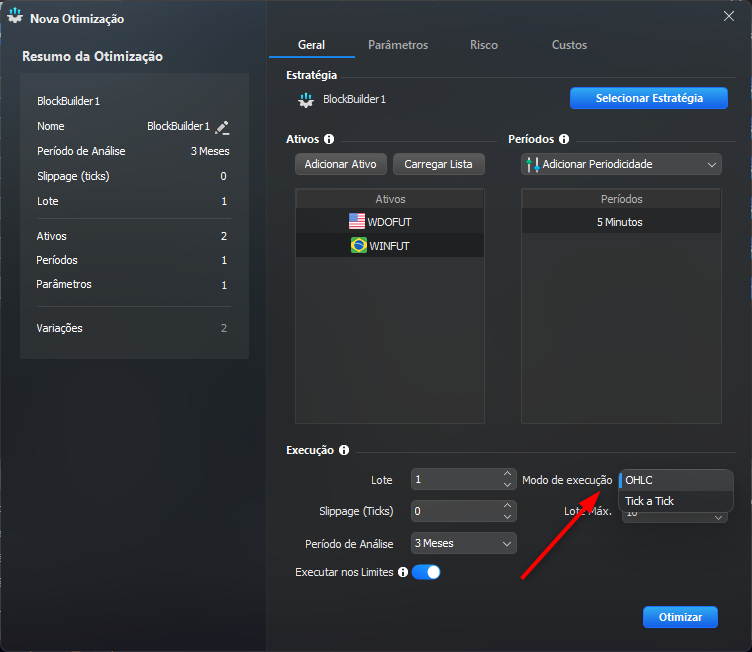Screen dimensions: 752x652
Task: Click the Períodos column header in list
Action: 621,199
